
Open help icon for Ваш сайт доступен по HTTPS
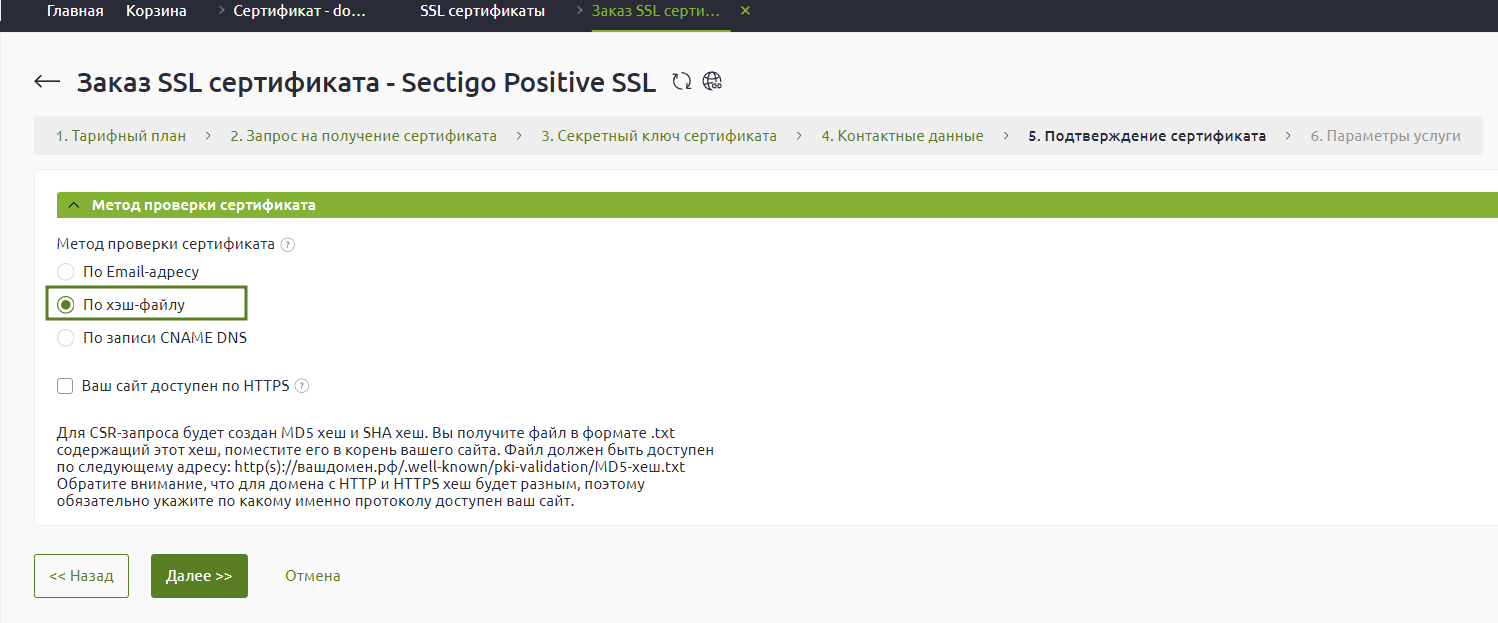(302, 386)
